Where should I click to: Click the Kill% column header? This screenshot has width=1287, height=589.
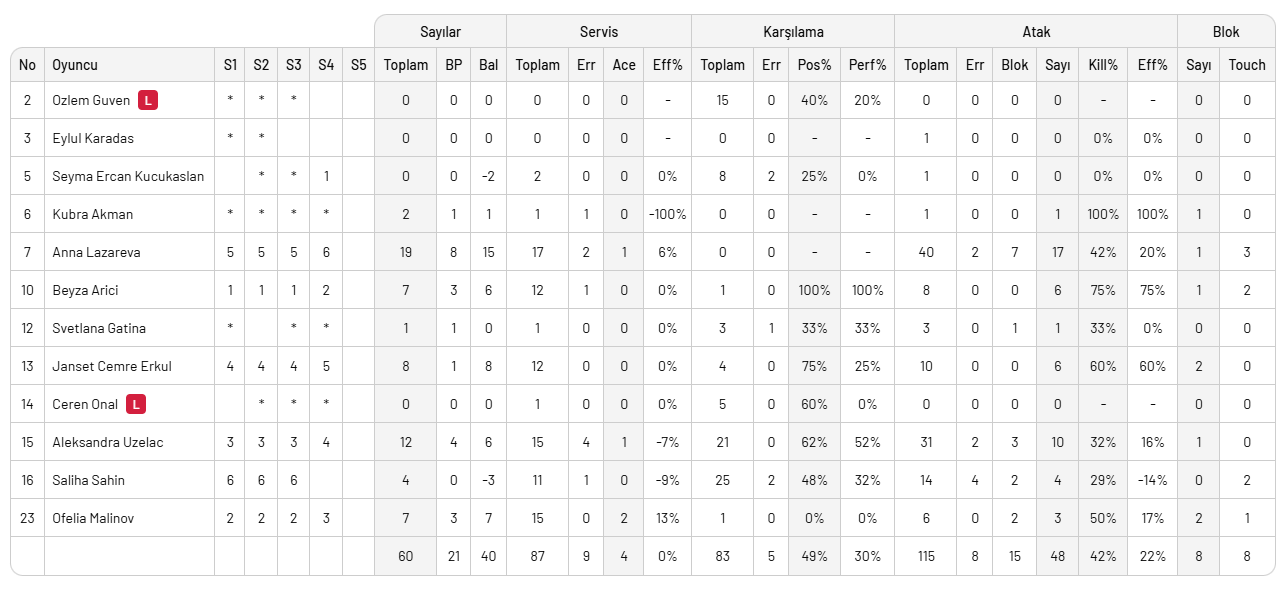(1102, 65)
